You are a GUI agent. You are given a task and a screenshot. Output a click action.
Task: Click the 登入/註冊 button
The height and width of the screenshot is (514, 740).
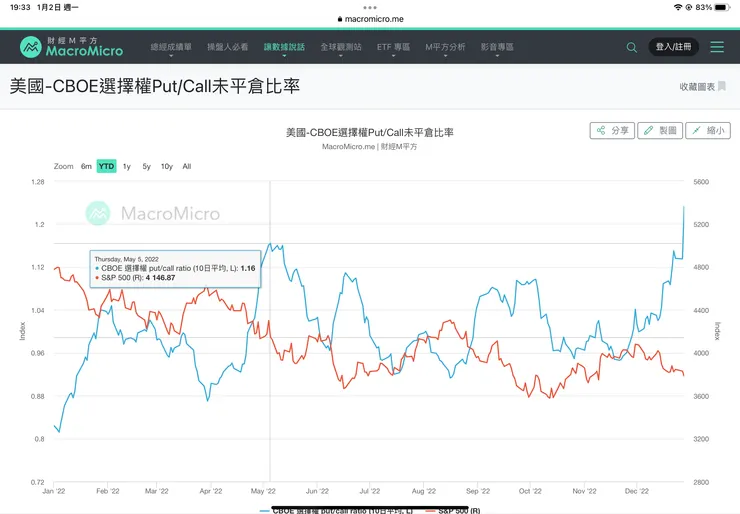coord(673,47)
